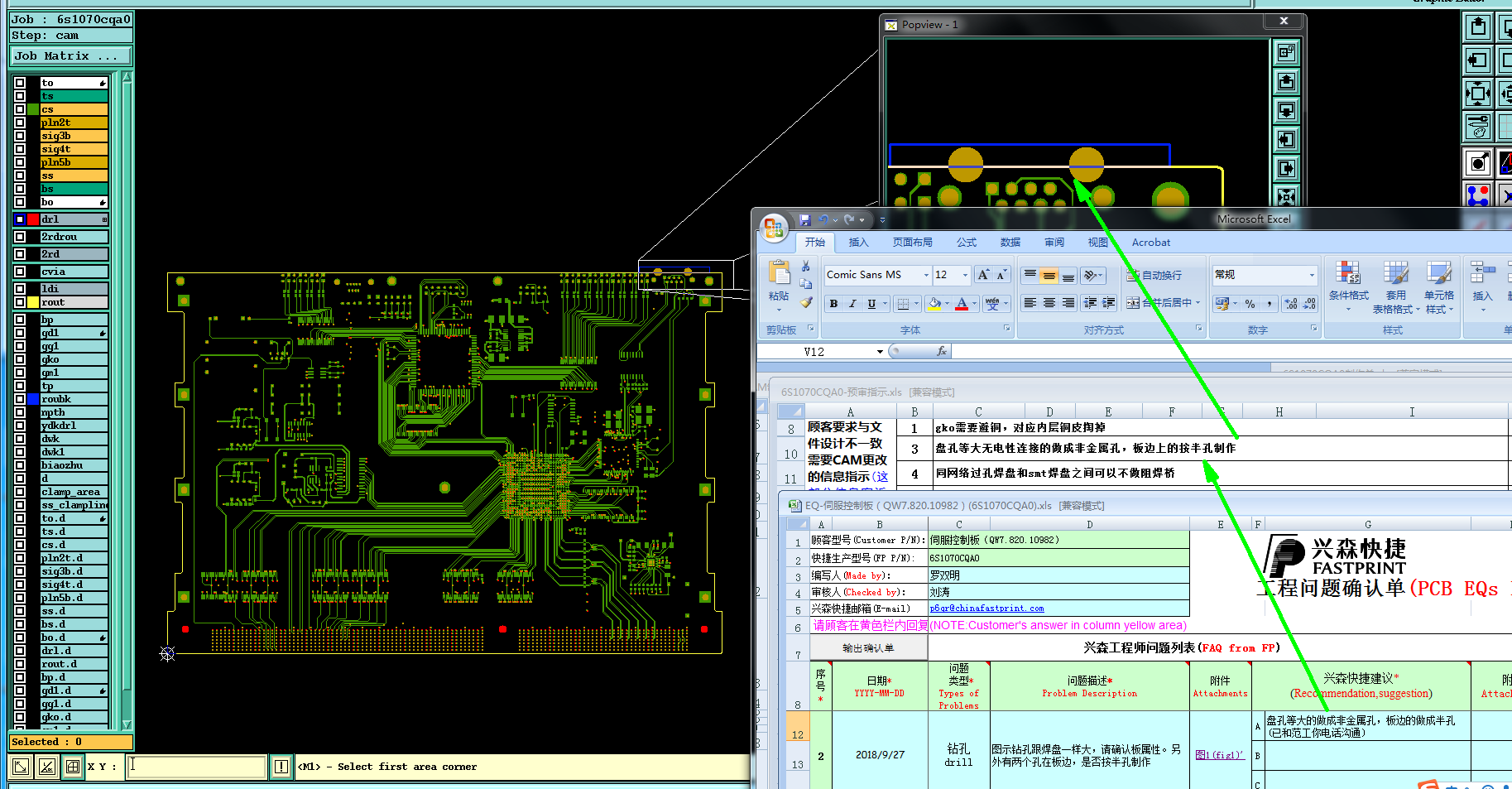Toggle the 'gko' layer checkbox
Image resolution: width=1512 pixels, height=789 pixels.
tap(20, 359)
